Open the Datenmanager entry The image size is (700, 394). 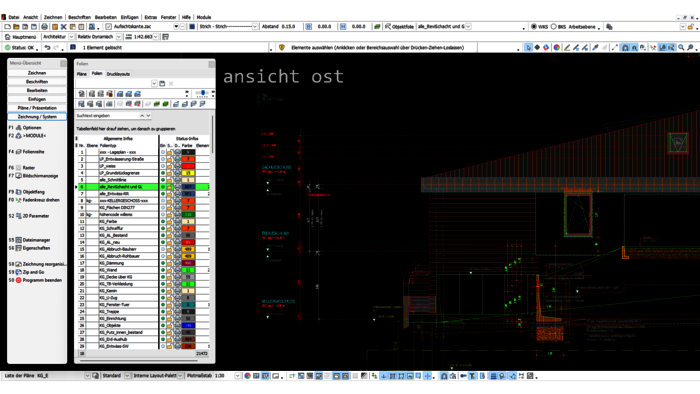tap(36, 240)
